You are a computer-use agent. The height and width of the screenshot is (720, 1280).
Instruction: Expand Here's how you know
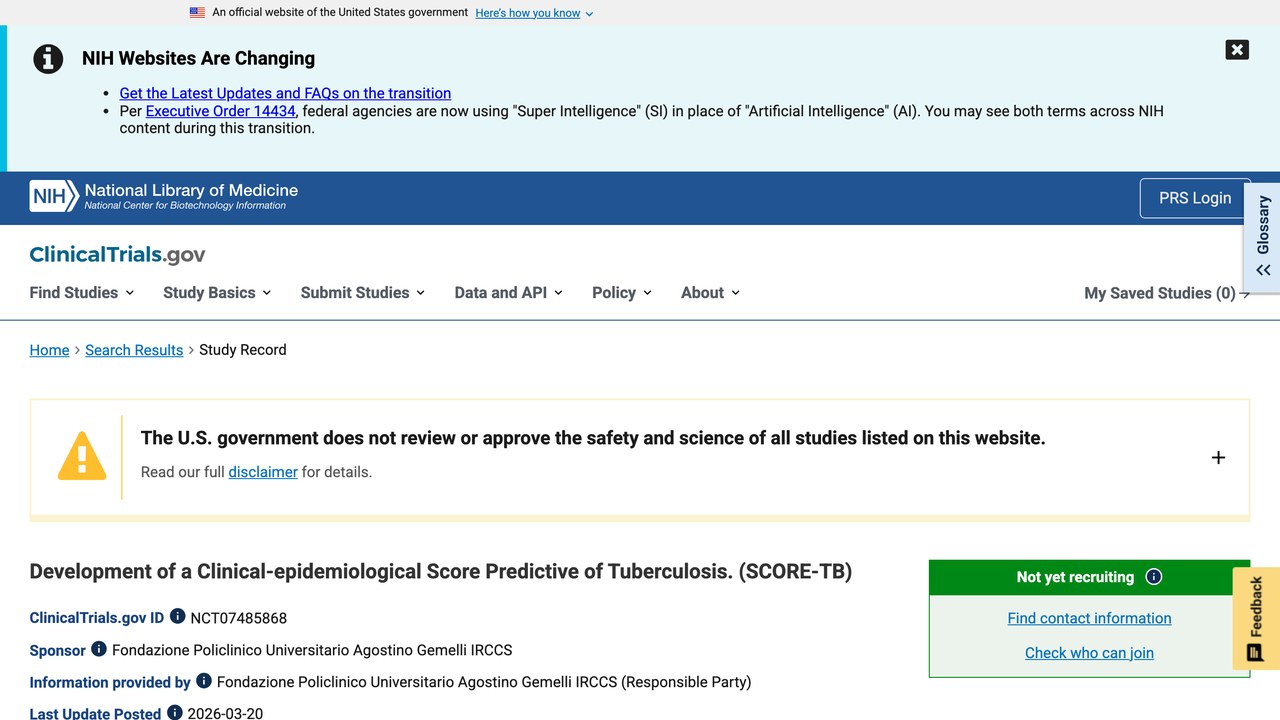pos(534,13)
